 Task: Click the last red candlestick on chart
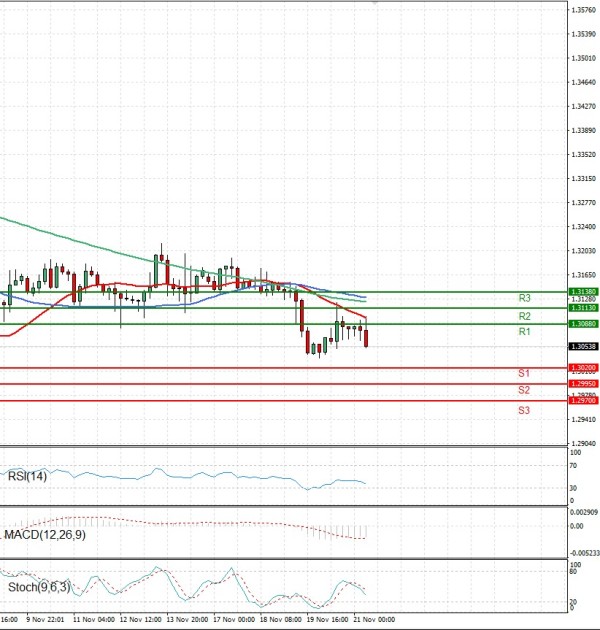366,338
